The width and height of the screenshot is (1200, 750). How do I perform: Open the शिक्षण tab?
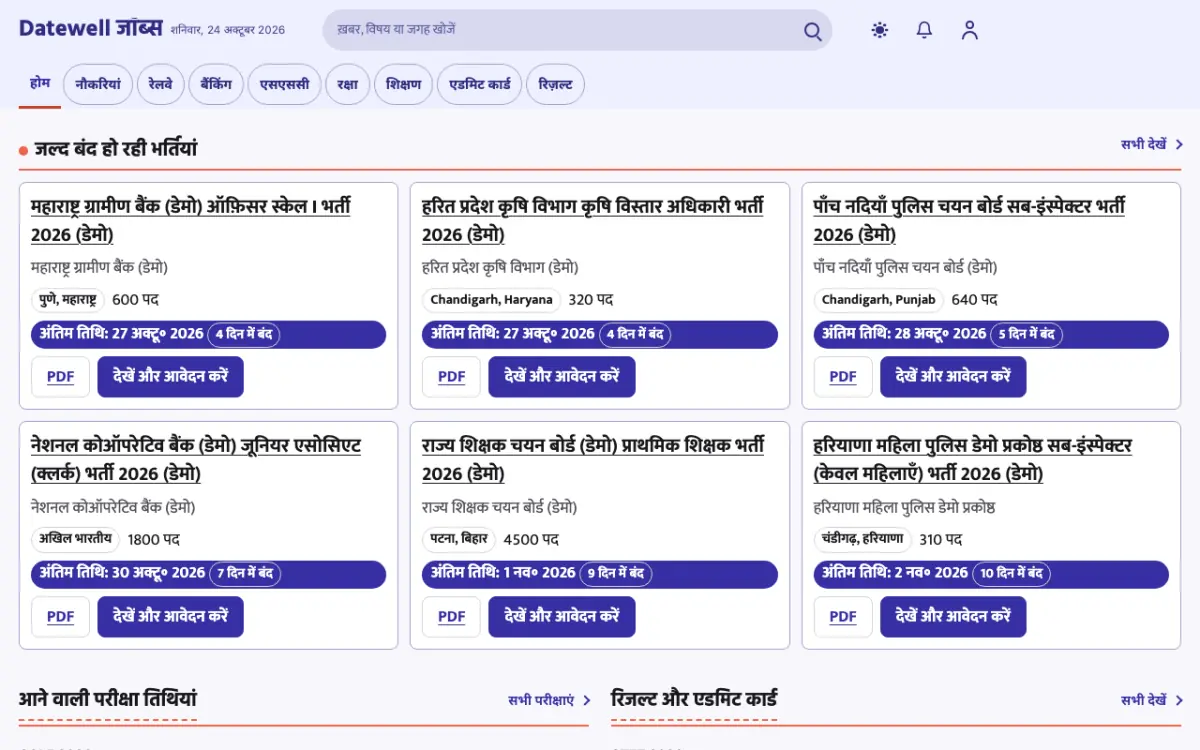click(x=404, y=85)
